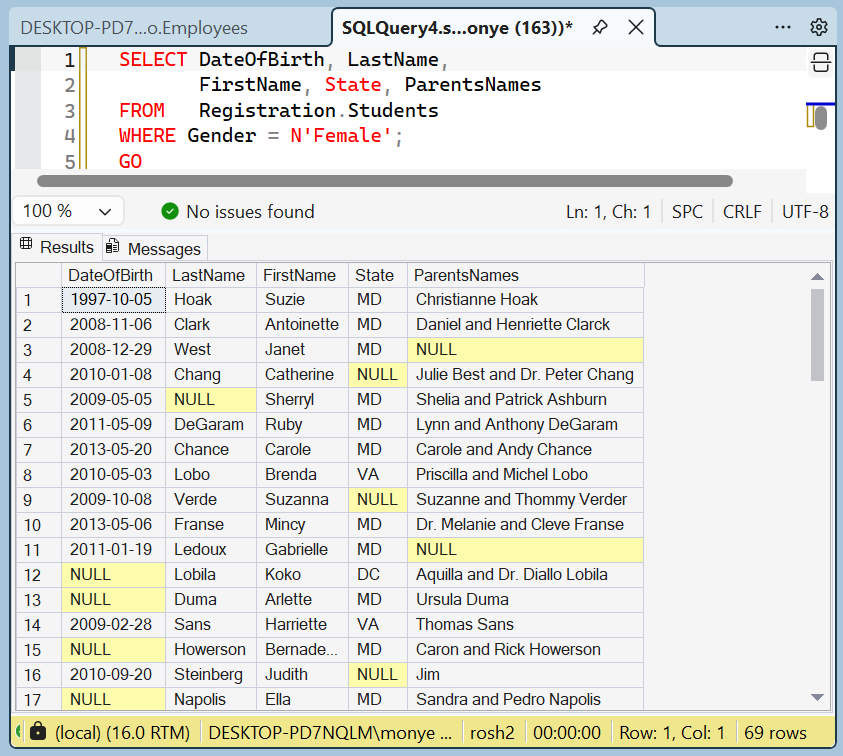Click the 69 rows status entry
The height and width of the screenshot is (756, 843).
pyautogui.click(x=775, y=732)
